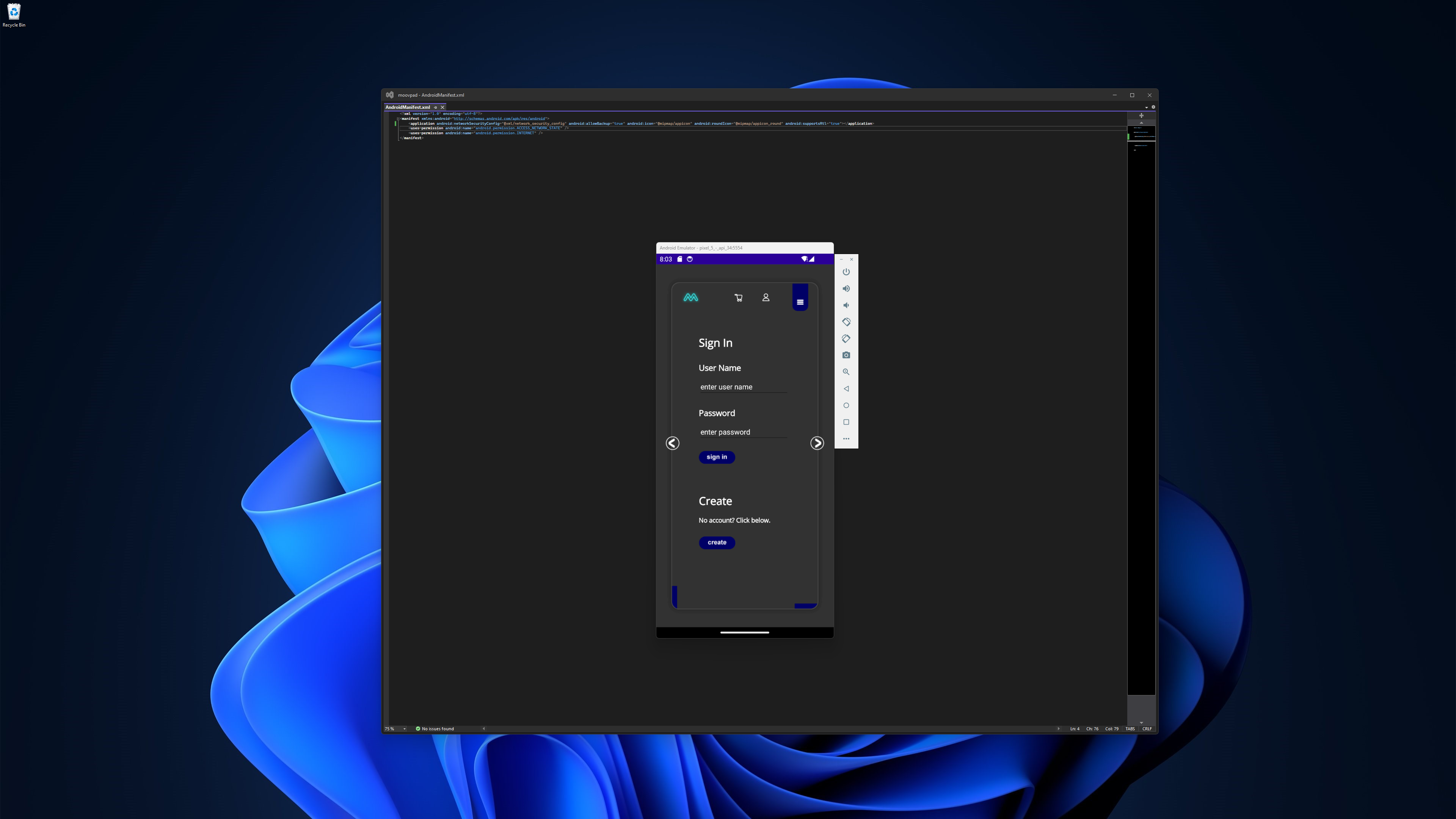Click the horizontal scrollbar right arrow

click(1059, 729)
